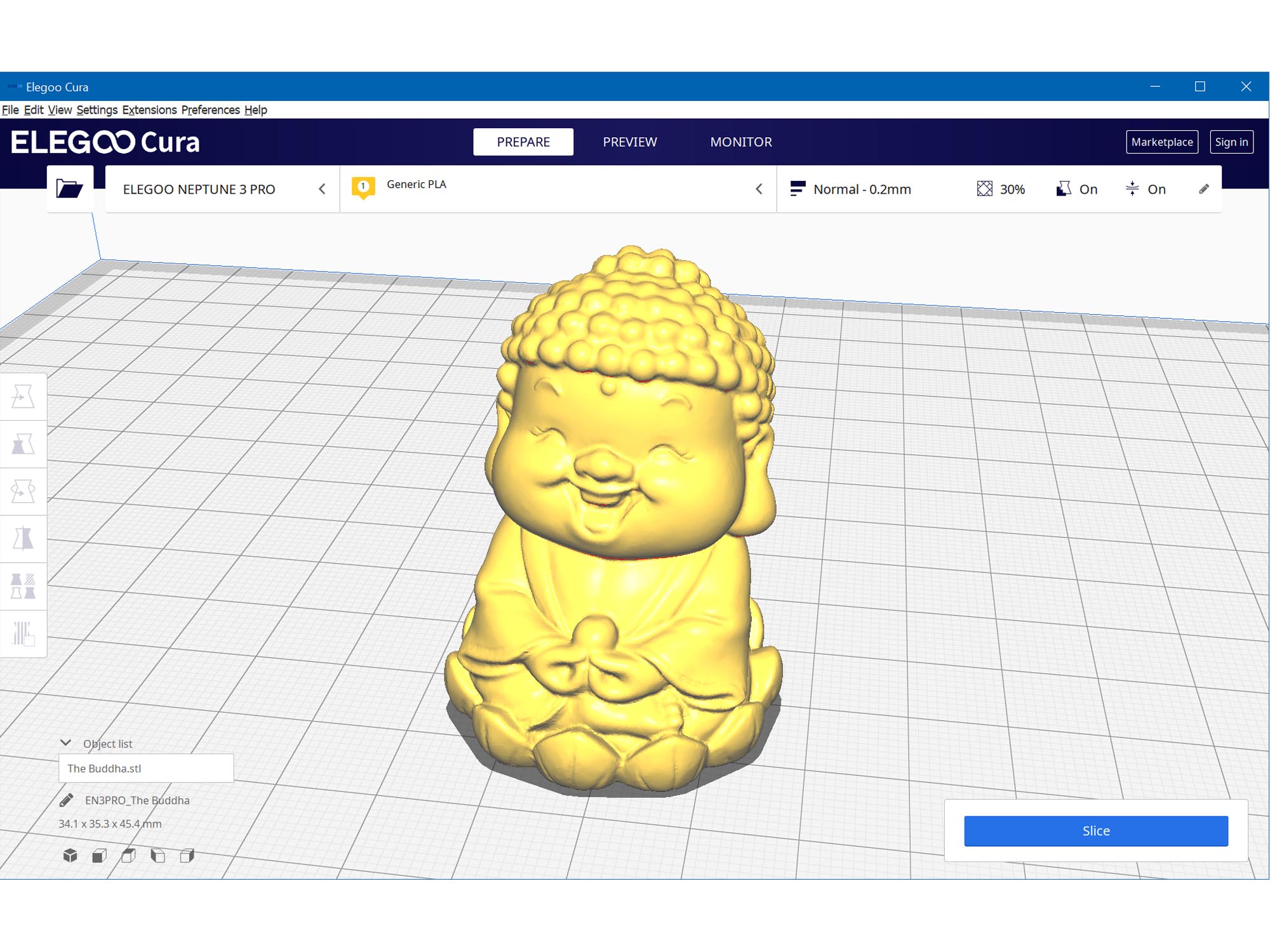Viewport: 1270px width, 952px height.
Task: Click the job name edit pencil icon
Action: click(66, 800)
